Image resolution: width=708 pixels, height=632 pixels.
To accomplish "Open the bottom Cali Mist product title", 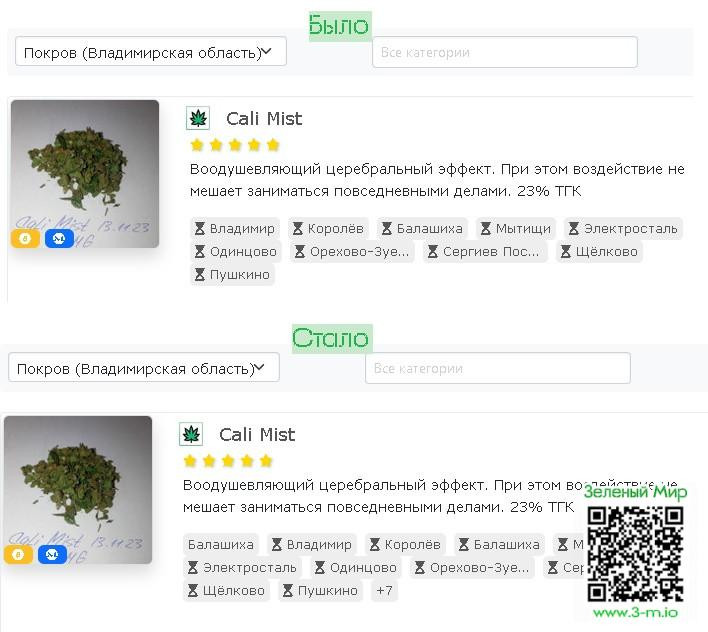I will coord(257,435).
